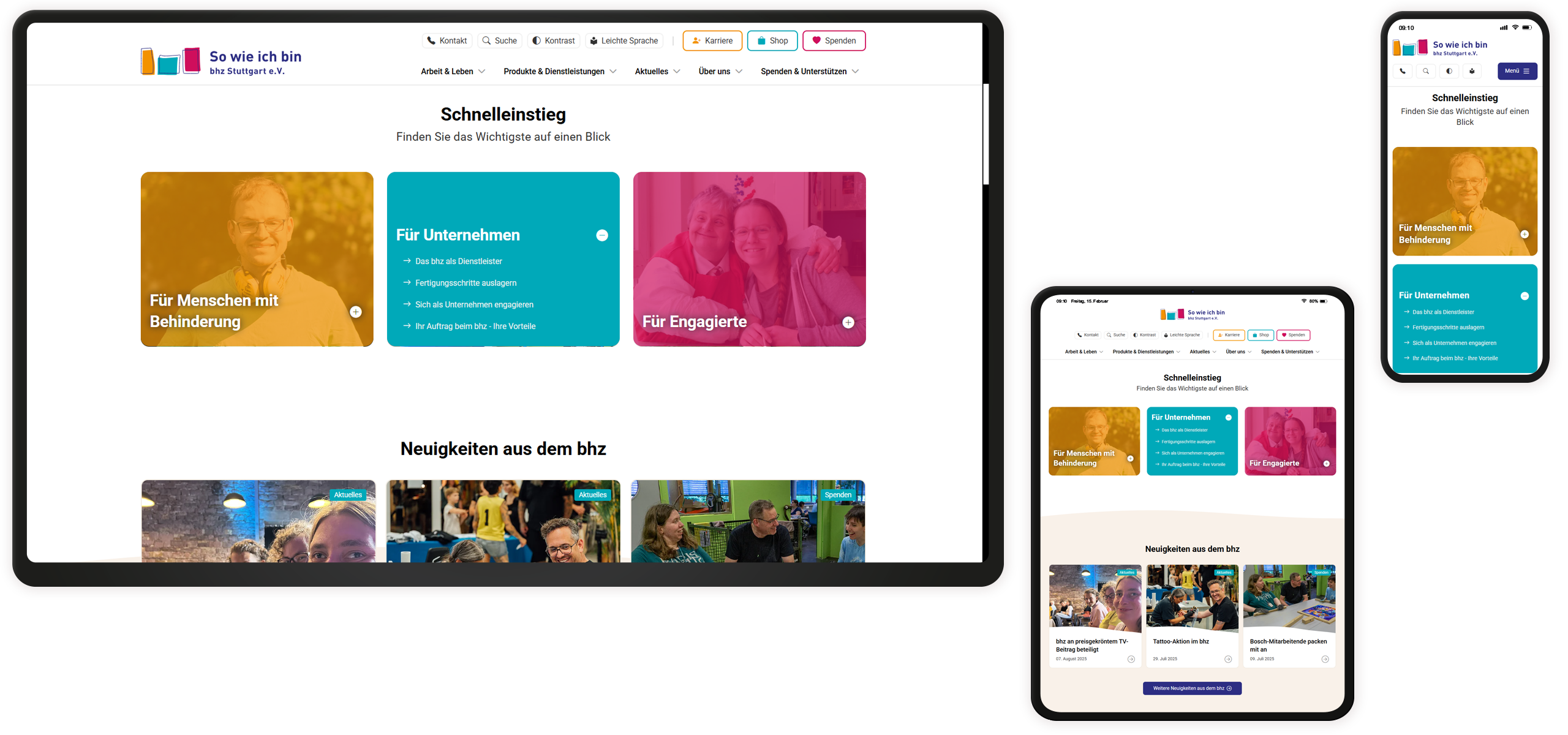The image size is (1568, 735).
Task: Open the Menü on the phone mockup
Action: [1517, 71]
